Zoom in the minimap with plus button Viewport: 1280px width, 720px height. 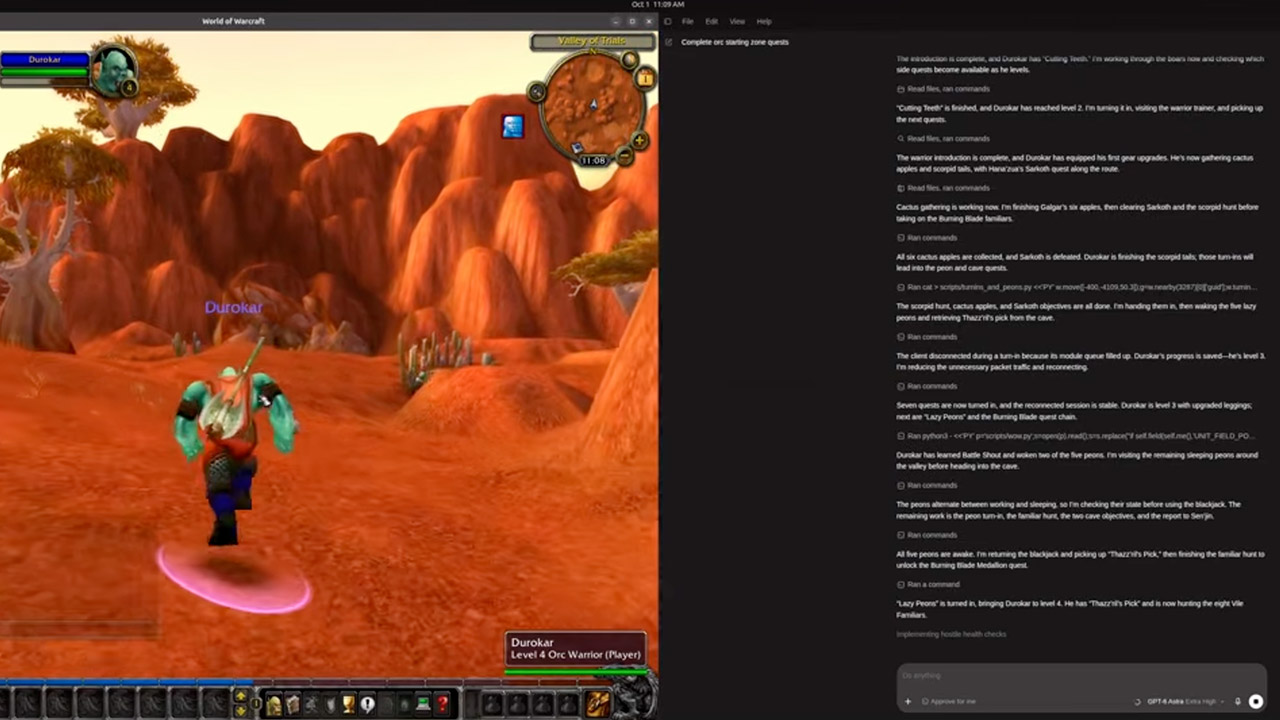[640, 140]
